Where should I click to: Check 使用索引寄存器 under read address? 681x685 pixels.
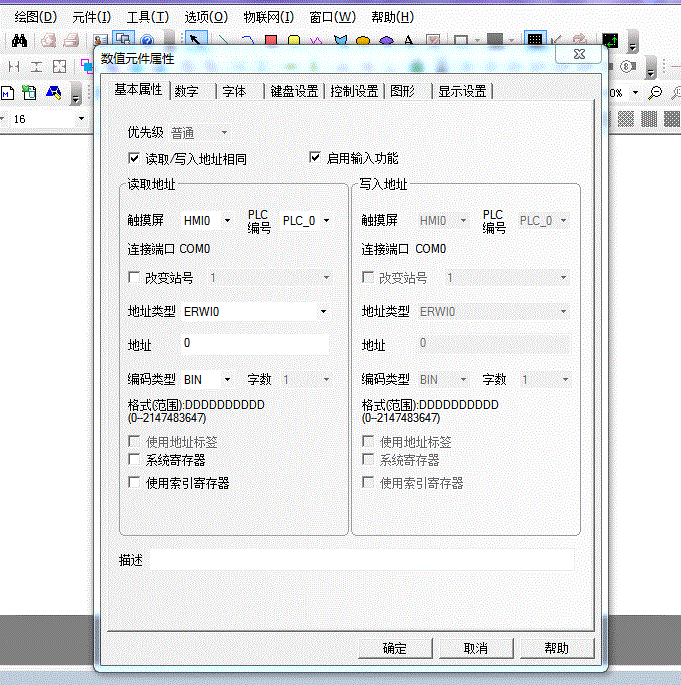tap(135, 483)
